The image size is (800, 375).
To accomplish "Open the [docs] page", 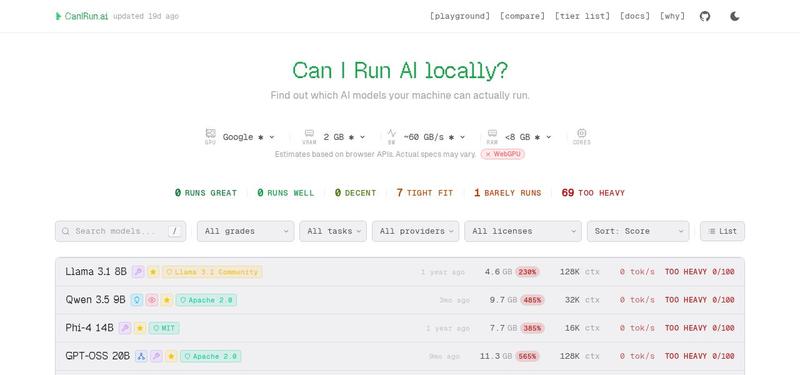I will pos(635,16).
